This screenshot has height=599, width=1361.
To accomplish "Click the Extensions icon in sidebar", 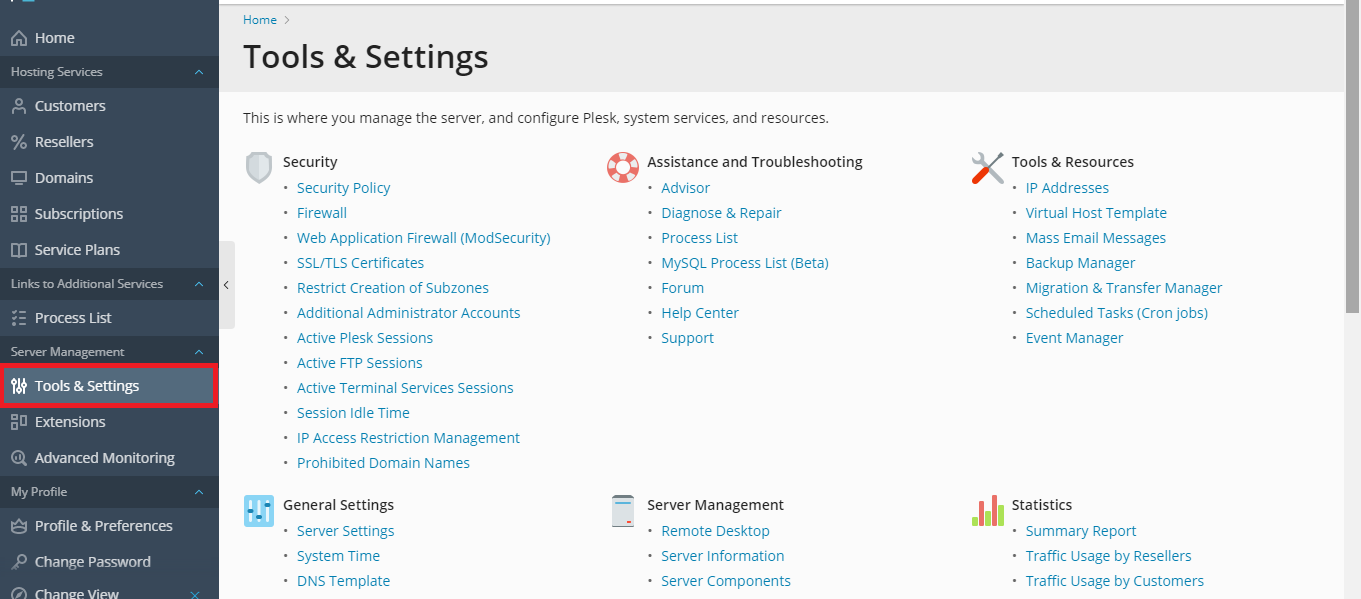I will [18, 422].
